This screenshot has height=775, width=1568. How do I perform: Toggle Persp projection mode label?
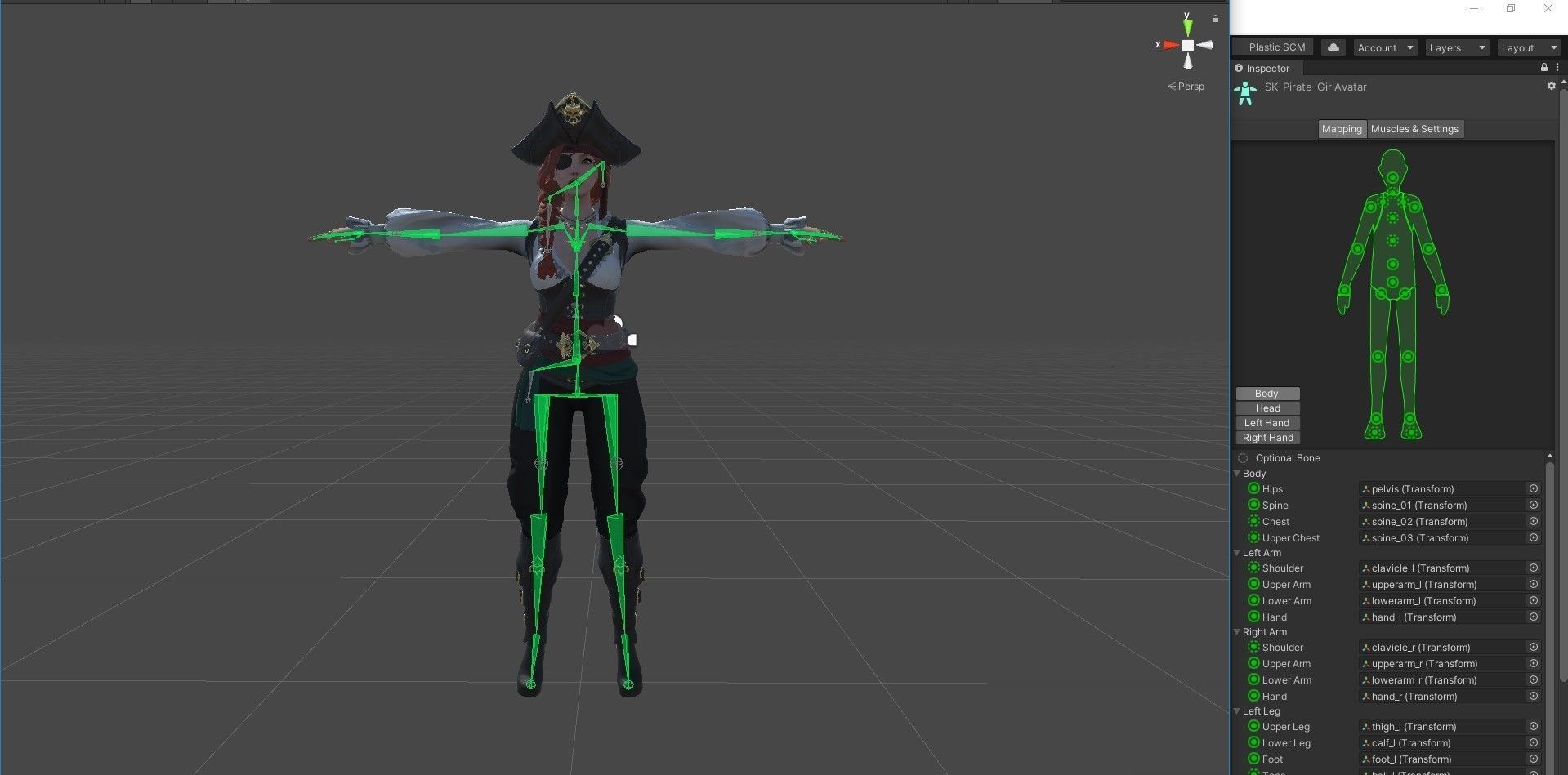point(1186,87)
